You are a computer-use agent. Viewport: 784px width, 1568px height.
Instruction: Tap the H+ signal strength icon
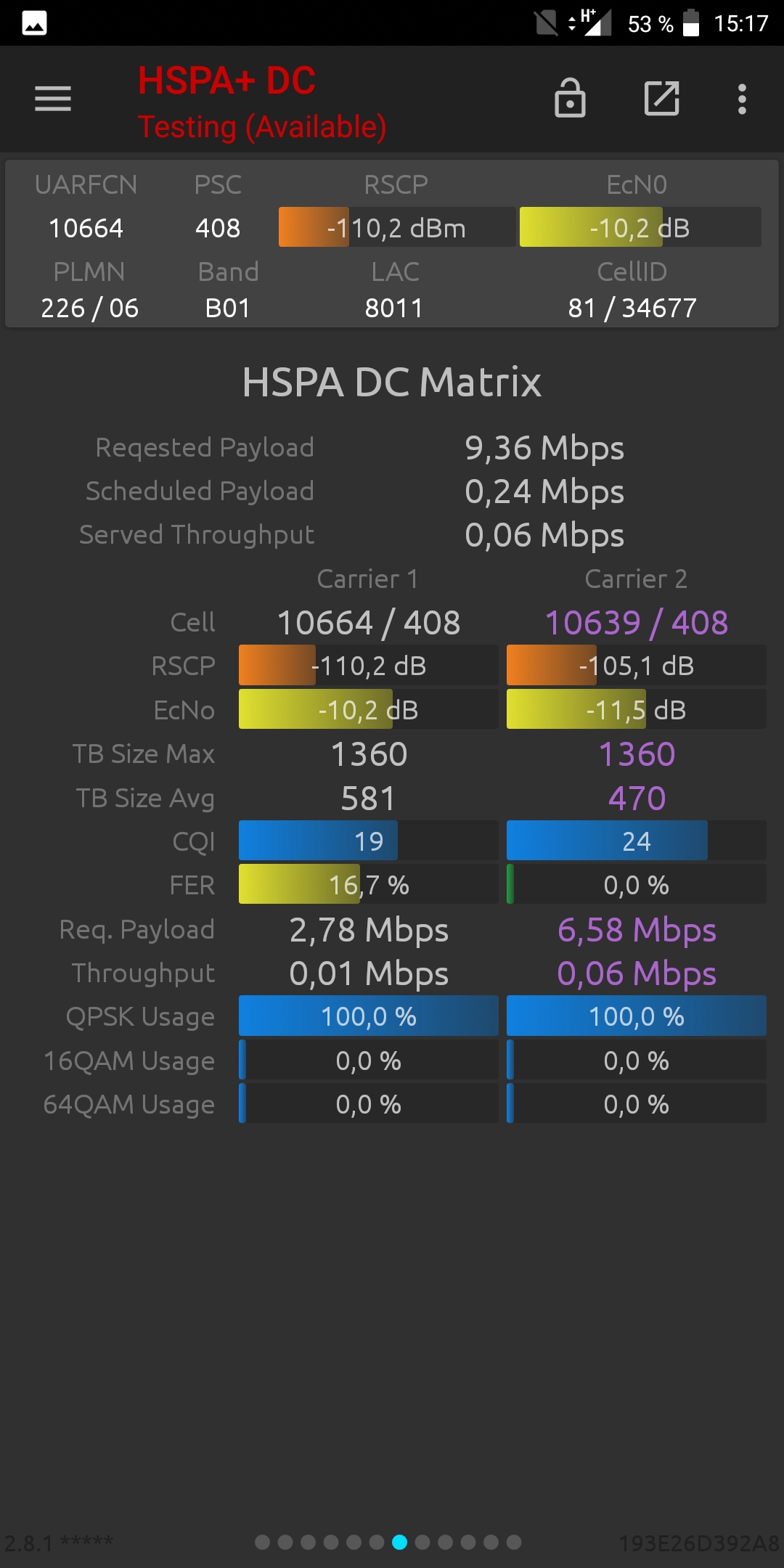(589, 23)
